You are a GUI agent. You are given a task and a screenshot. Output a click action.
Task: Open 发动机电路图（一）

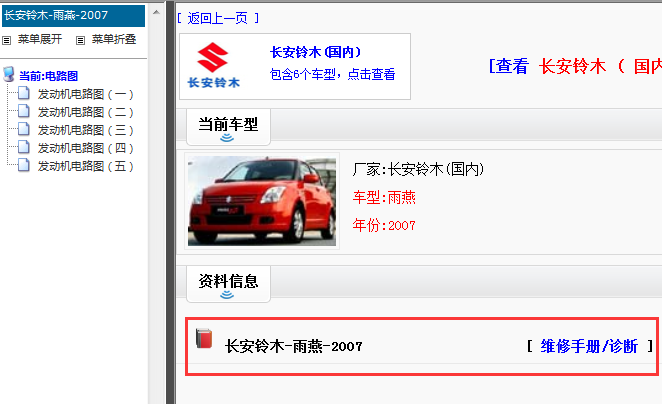pyautogui.click(x=86, y=94)
